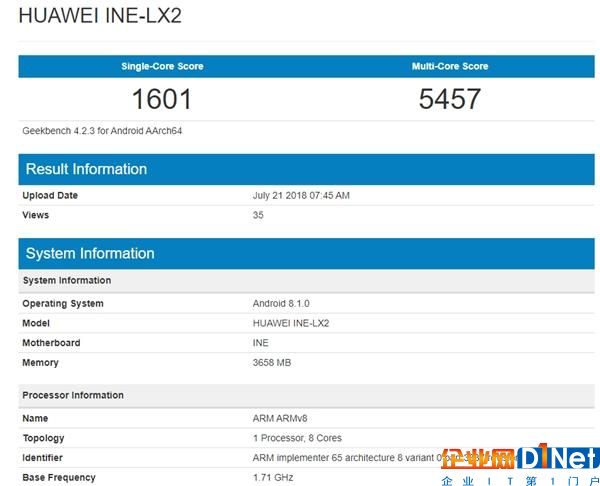Click the Views label
The height and width of the screenshot is (486, 600).
(x=36, y=215)
